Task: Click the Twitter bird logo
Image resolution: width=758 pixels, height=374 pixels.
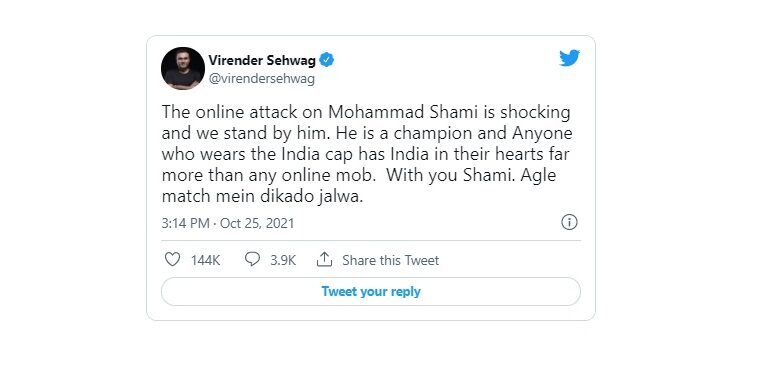Action: pyautogui.click(x=569, y=58)
